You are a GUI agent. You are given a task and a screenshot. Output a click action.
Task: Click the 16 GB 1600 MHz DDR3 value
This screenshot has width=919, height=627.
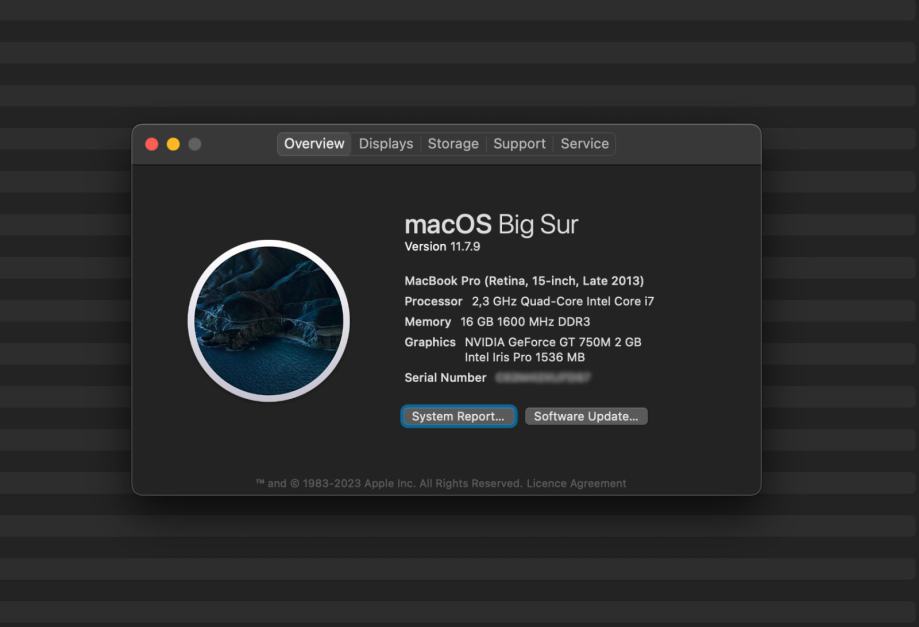525,322
